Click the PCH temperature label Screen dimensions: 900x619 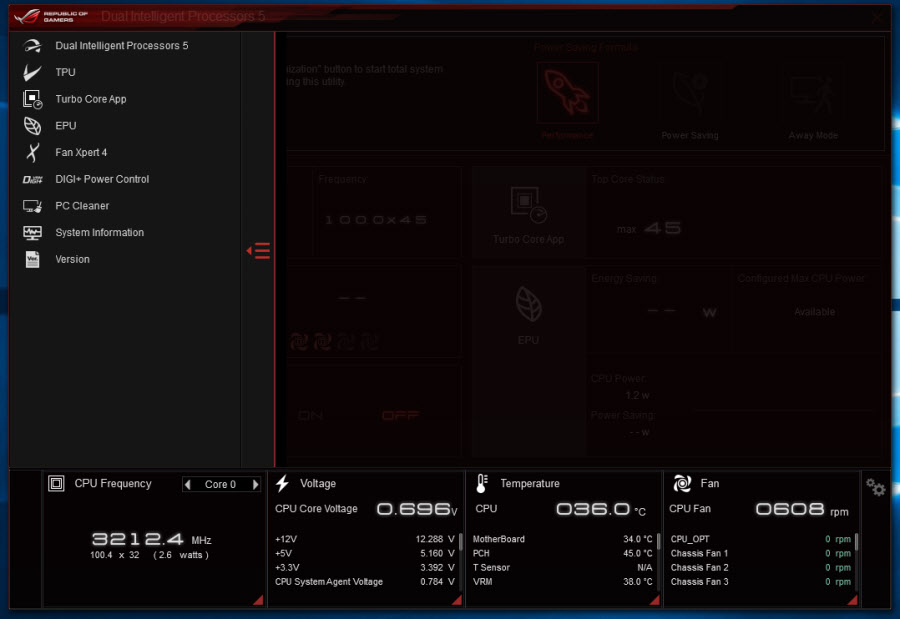pos(481,554)
